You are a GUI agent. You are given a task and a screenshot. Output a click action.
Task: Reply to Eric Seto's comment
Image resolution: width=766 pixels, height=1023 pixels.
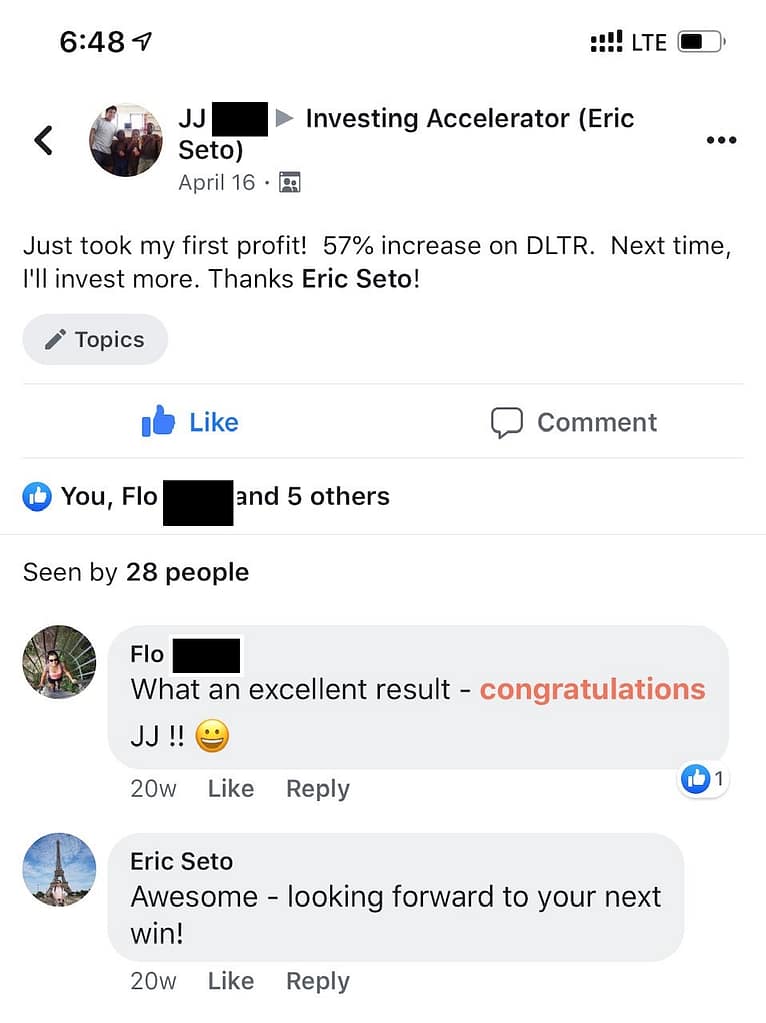coord(317,981)
